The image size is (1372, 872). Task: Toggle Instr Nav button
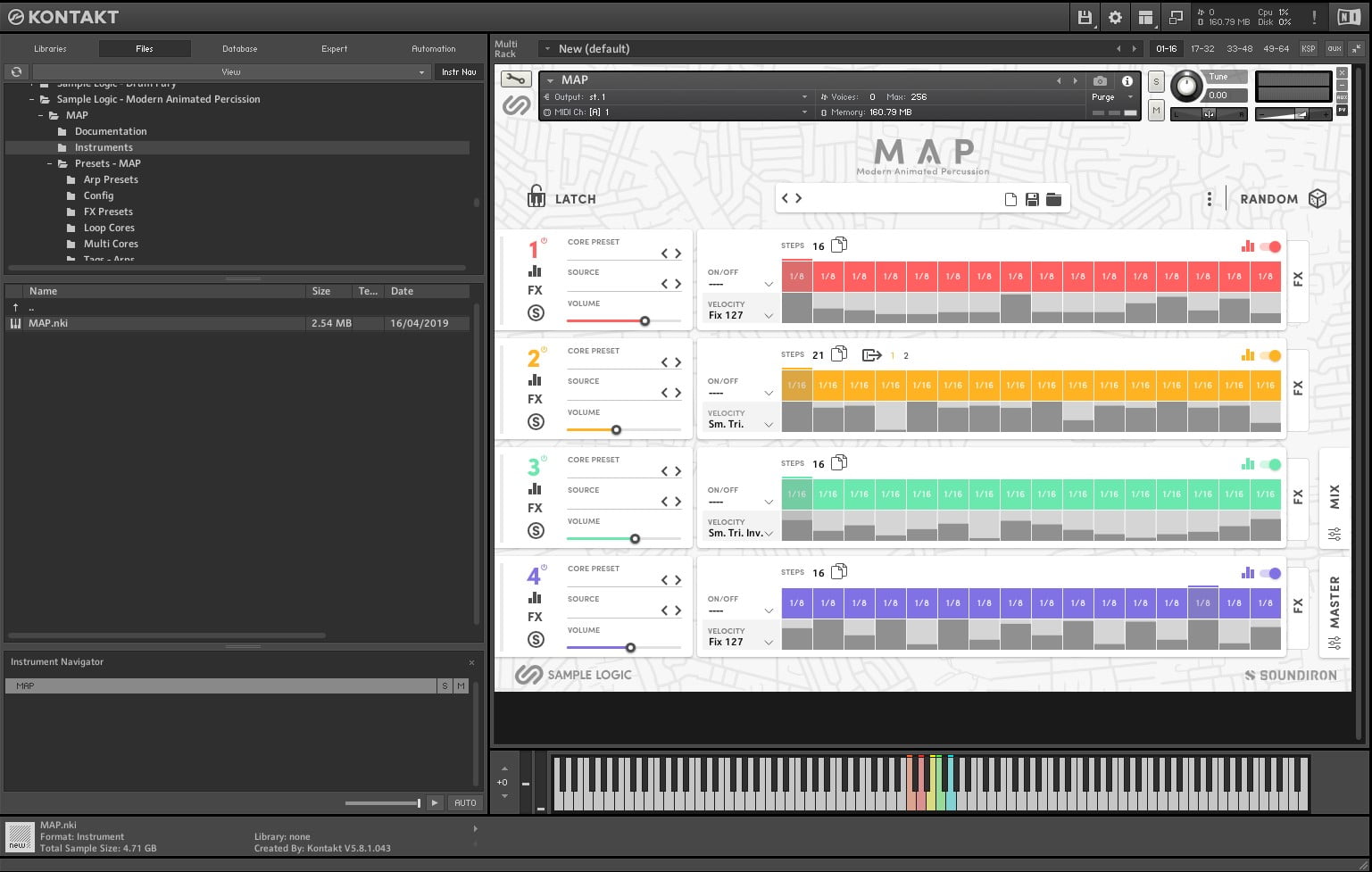click(x=459, y=71)
